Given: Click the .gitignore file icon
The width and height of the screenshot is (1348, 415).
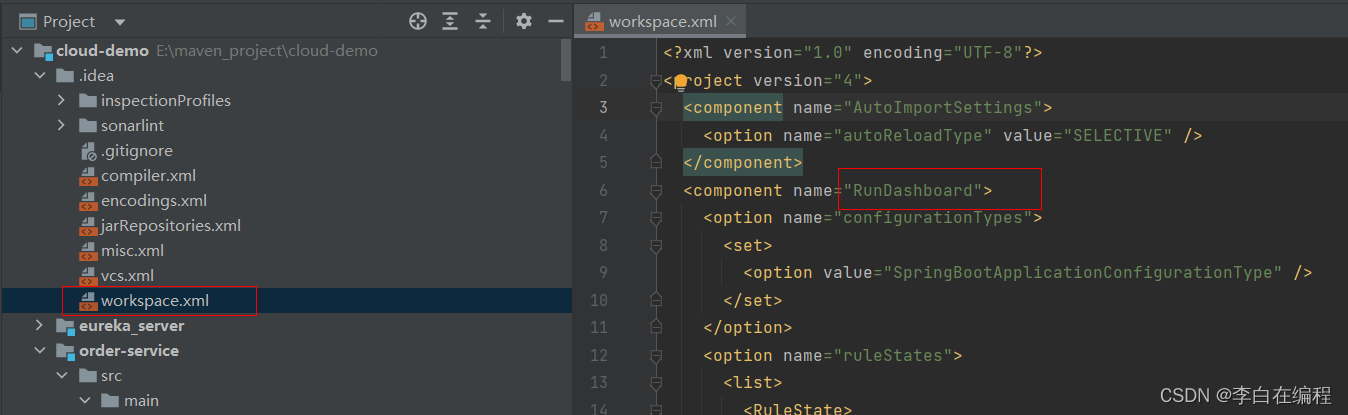Looking at the screenshot, I should [87, 151].
